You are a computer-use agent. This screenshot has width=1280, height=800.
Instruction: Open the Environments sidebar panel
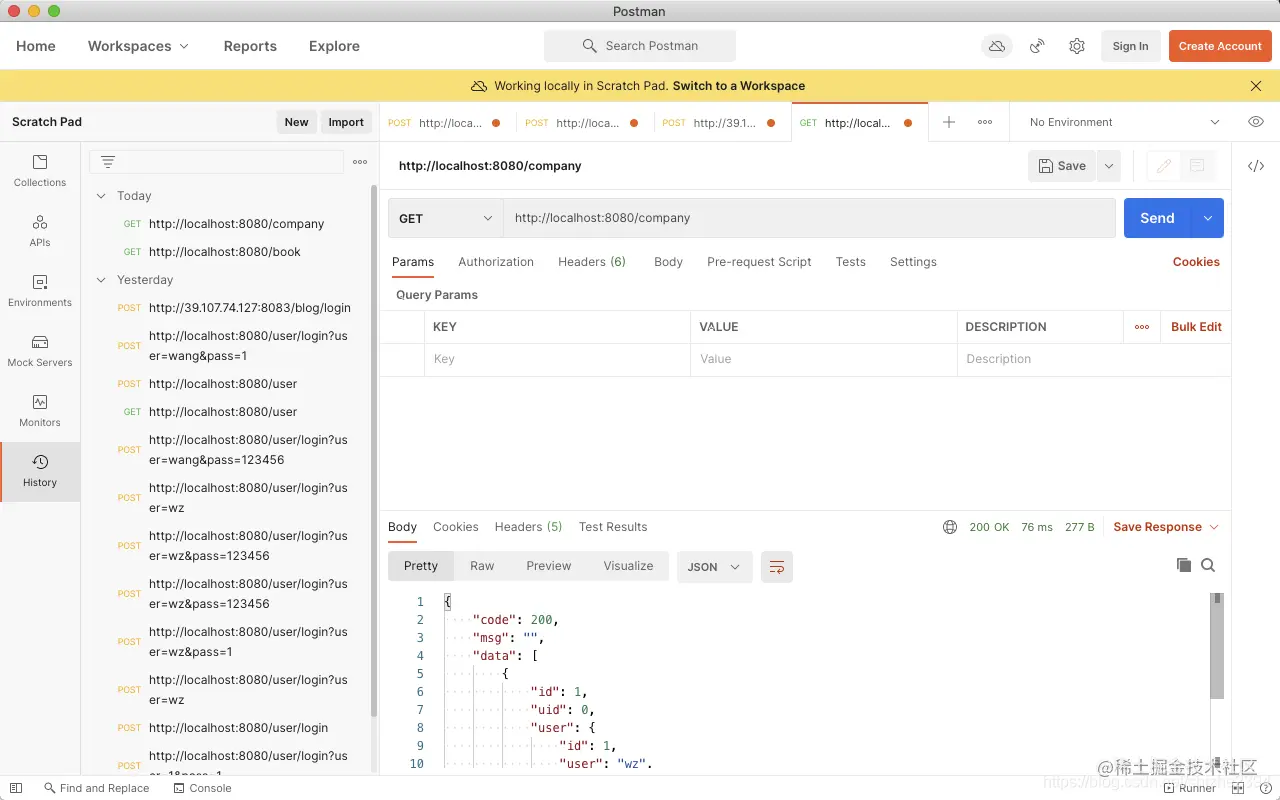pos(40,290)
